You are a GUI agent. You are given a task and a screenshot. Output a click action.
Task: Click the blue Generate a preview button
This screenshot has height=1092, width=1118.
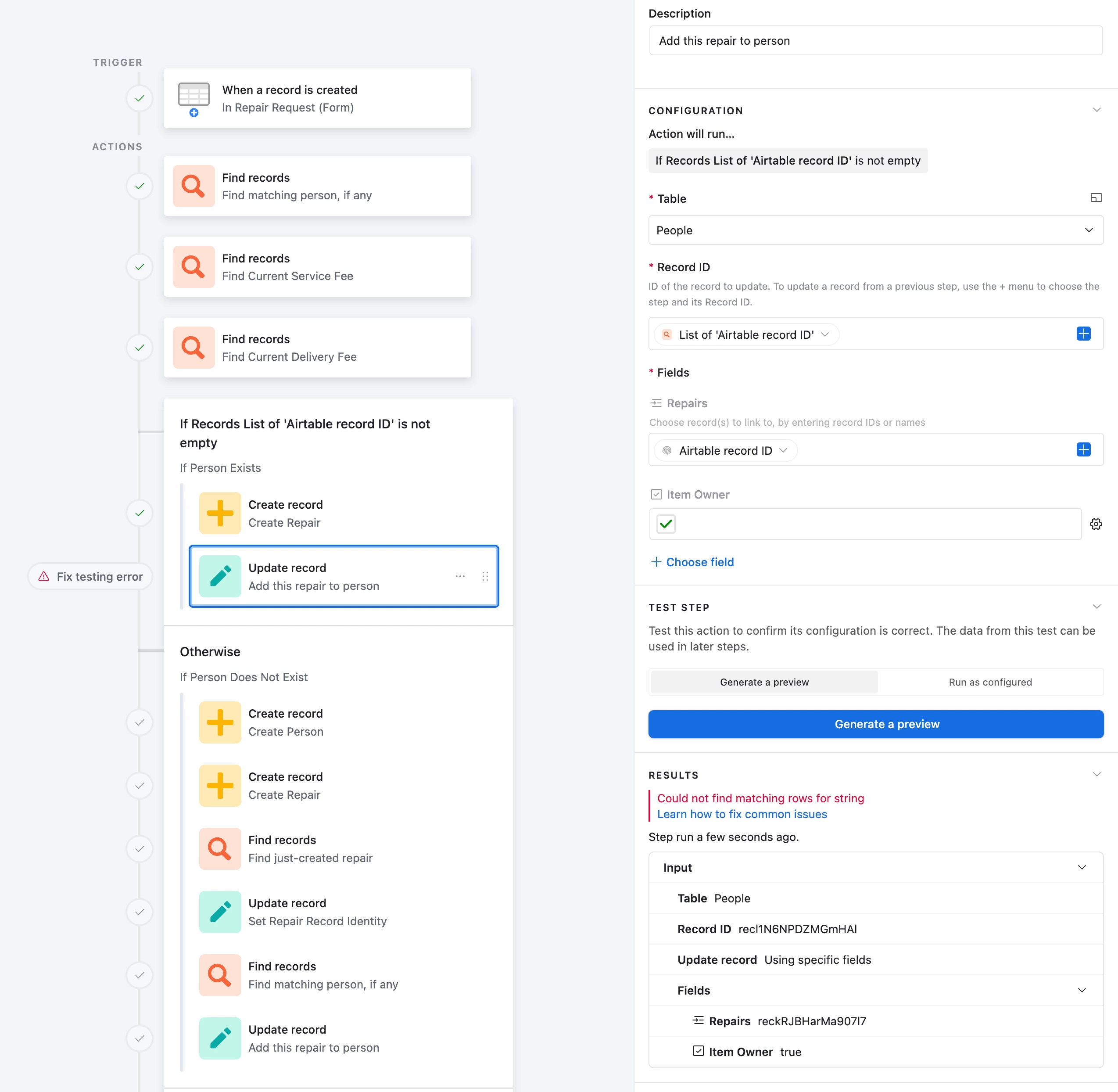click(875, 724)
